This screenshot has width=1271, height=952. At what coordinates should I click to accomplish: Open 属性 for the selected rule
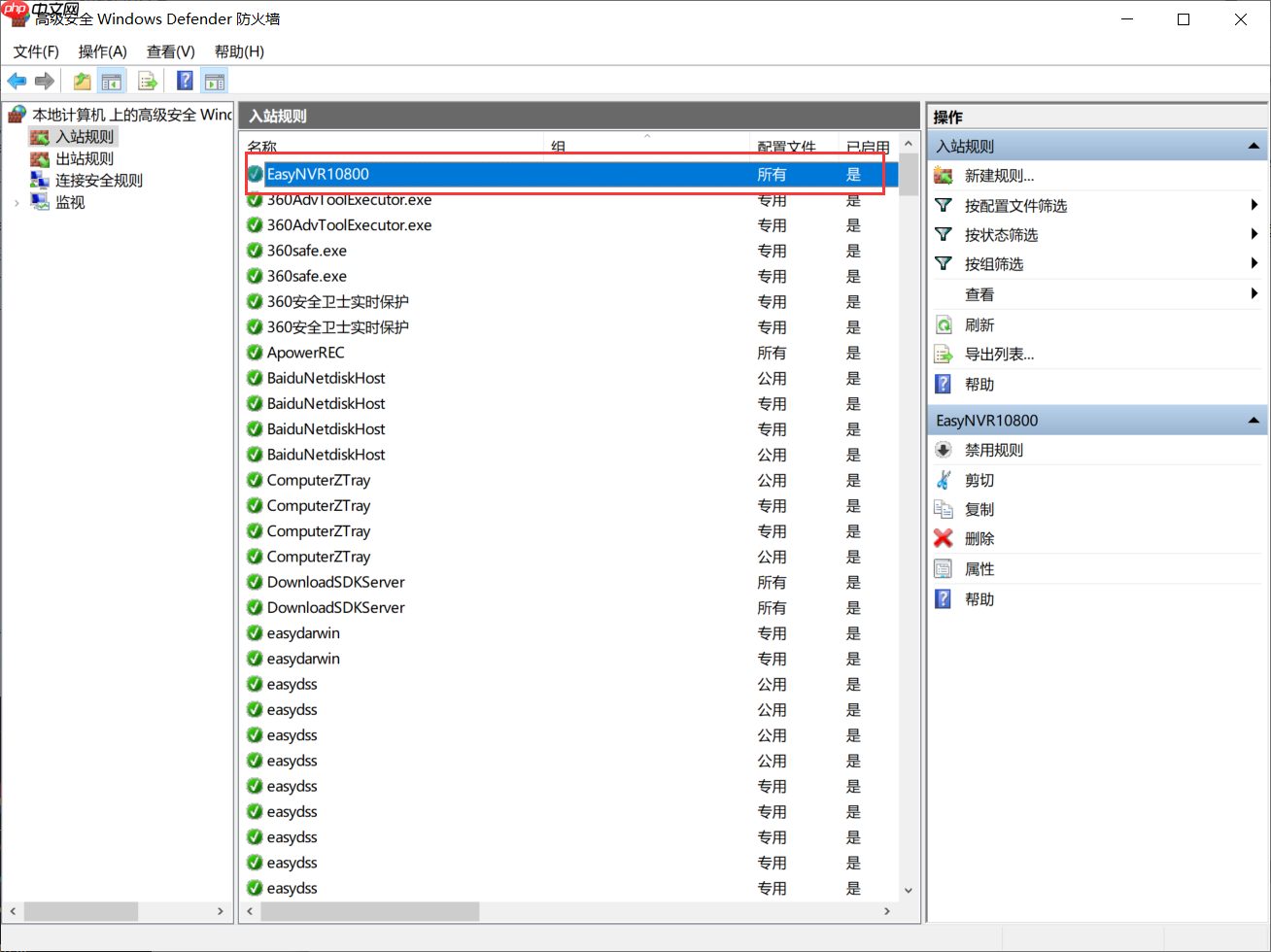pyautogui.click(x=979, y=569)
